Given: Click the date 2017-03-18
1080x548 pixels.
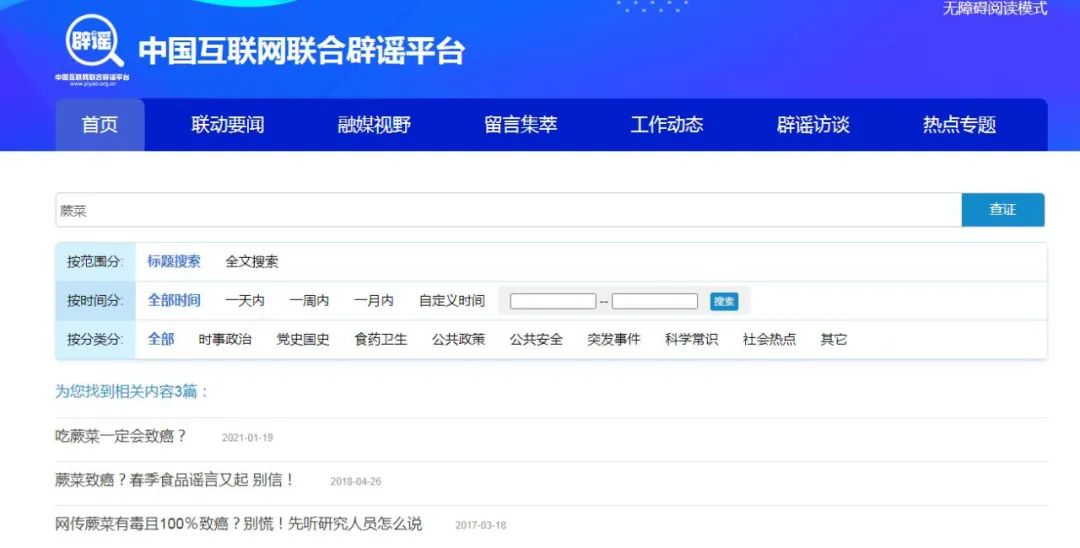Looking at the screenshot, I should pos(481,525).
